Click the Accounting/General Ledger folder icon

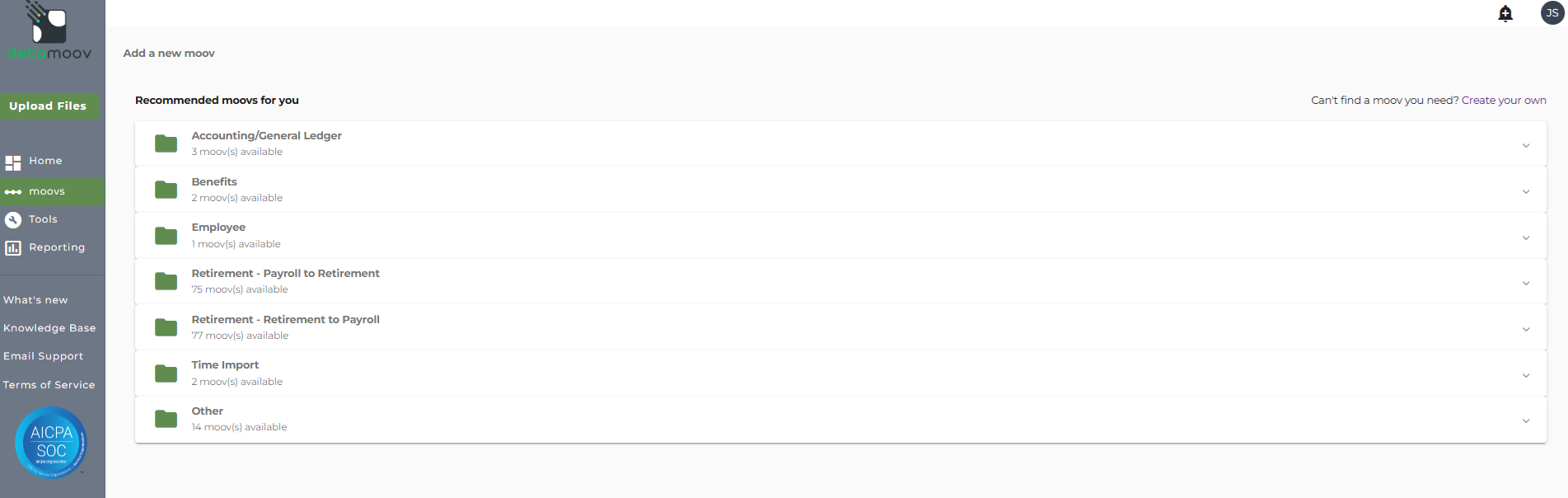[x=166, y=143]
